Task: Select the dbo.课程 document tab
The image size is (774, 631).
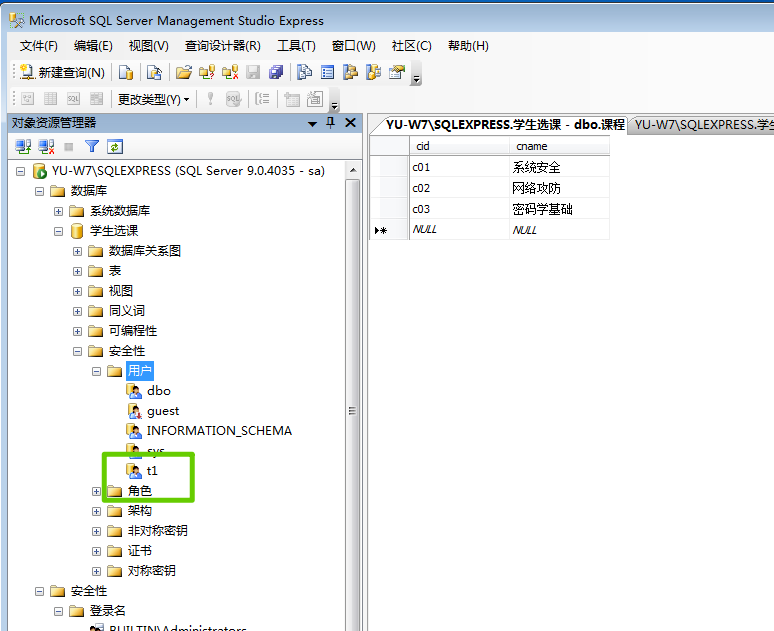Action: click(x=505, y=124)
